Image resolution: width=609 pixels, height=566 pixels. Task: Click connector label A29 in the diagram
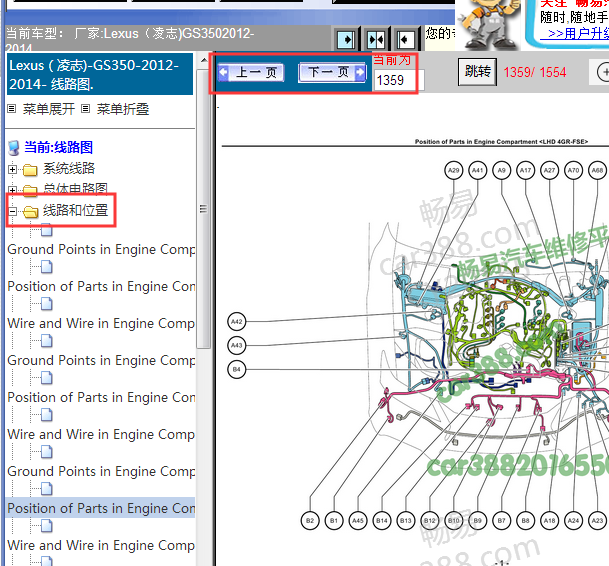pos(454,171)
